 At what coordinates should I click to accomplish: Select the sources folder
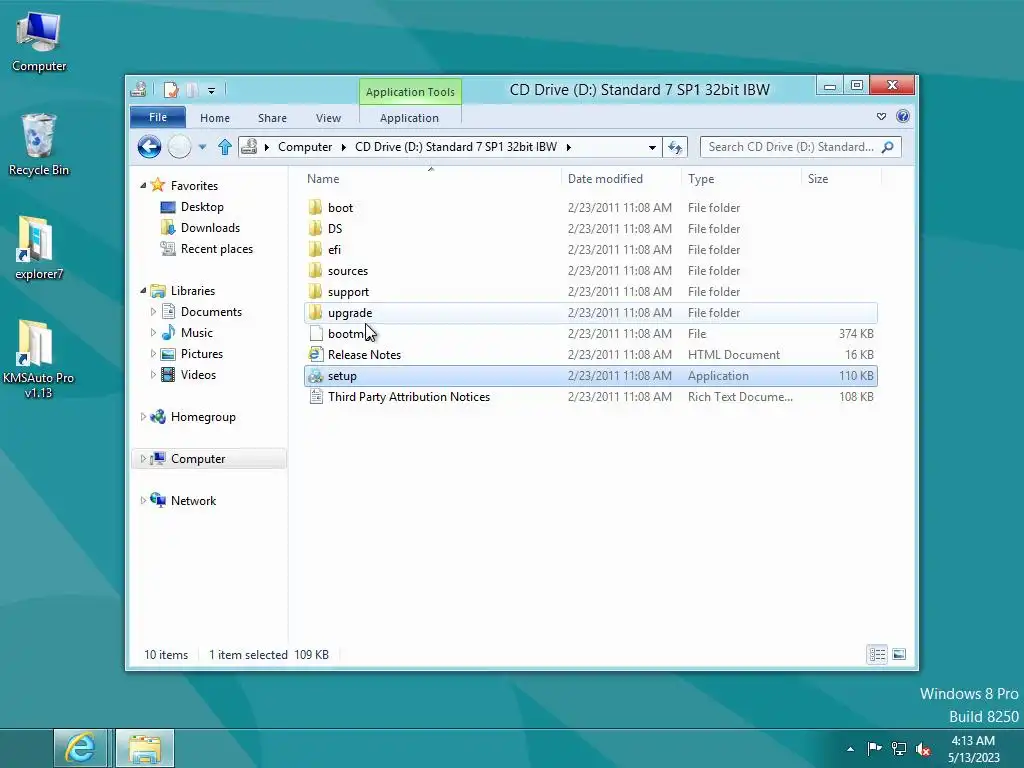pyautogui.click(x=591, y=270)
